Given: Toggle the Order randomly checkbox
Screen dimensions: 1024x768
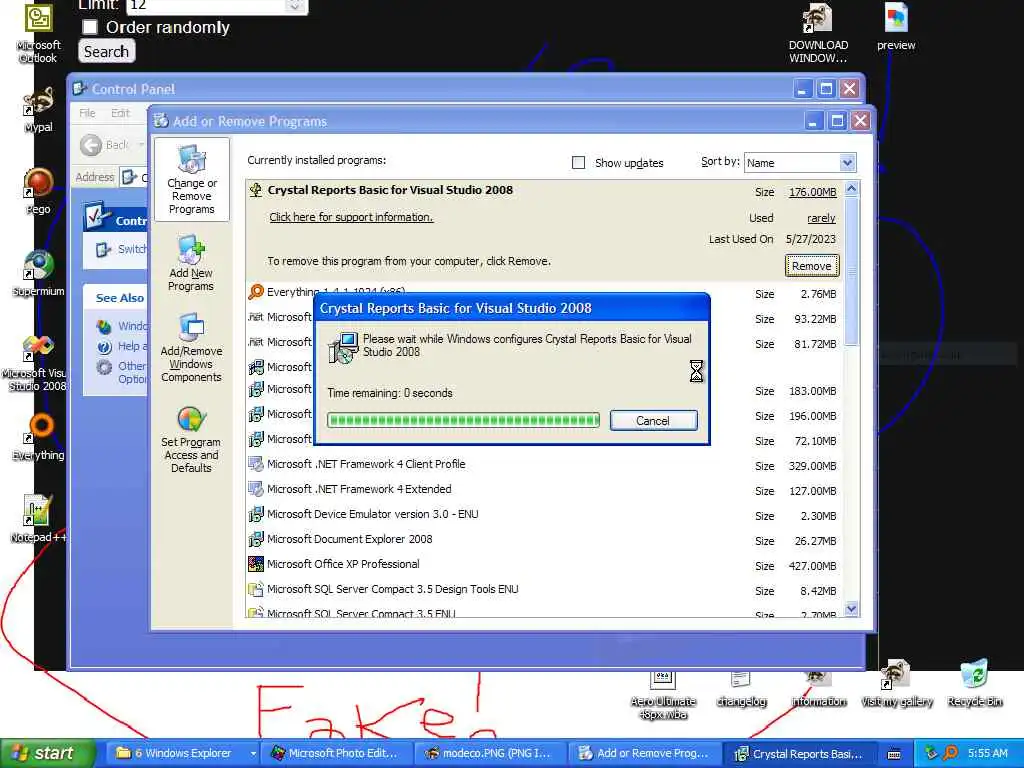Looking at the screenshot, I should click(90, 27).
